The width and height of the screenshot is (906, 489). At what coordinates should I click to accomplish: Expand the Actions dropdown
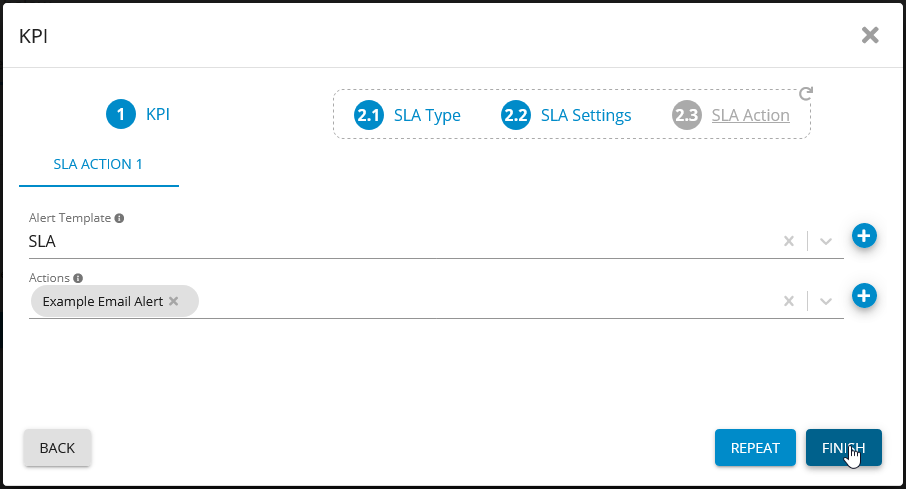click(x=826, y=301)
